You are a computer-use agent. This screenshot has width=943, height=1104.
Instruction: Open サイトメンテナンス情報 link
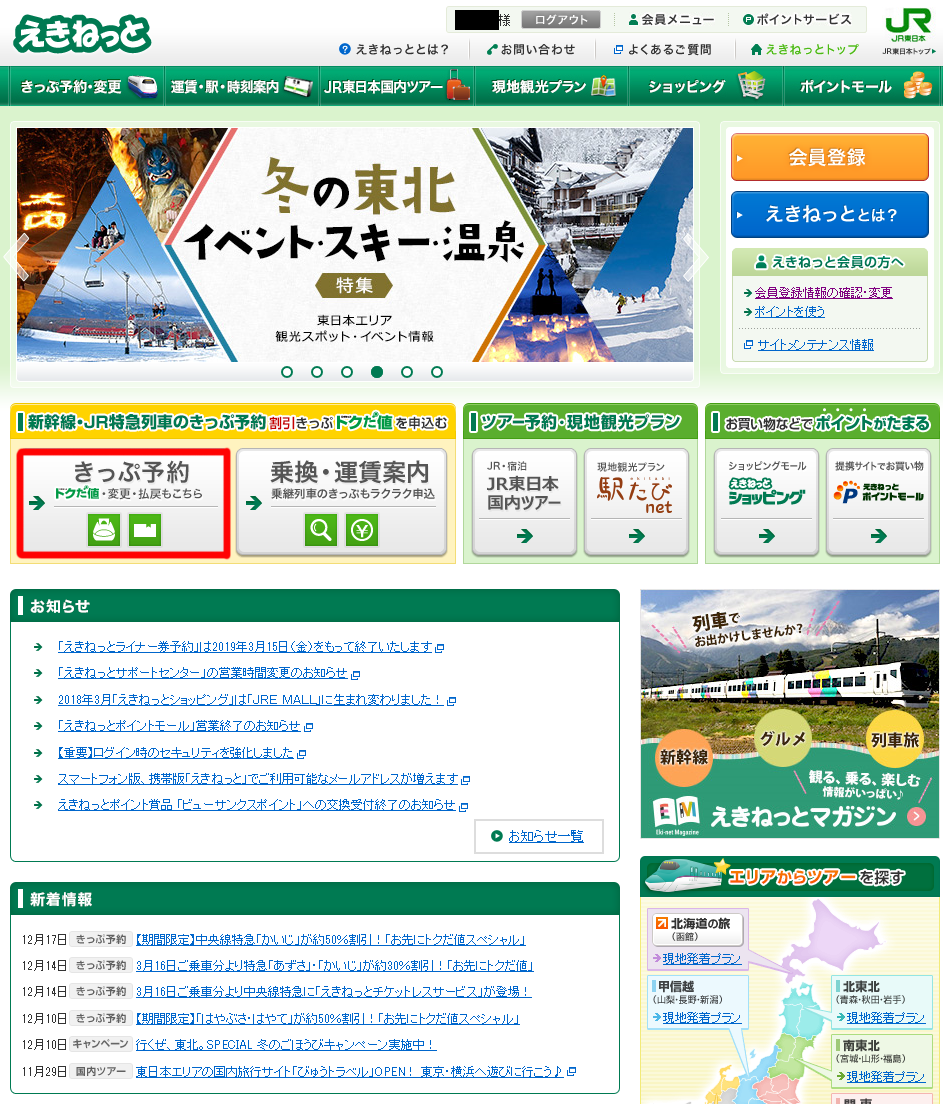(816, 344)
